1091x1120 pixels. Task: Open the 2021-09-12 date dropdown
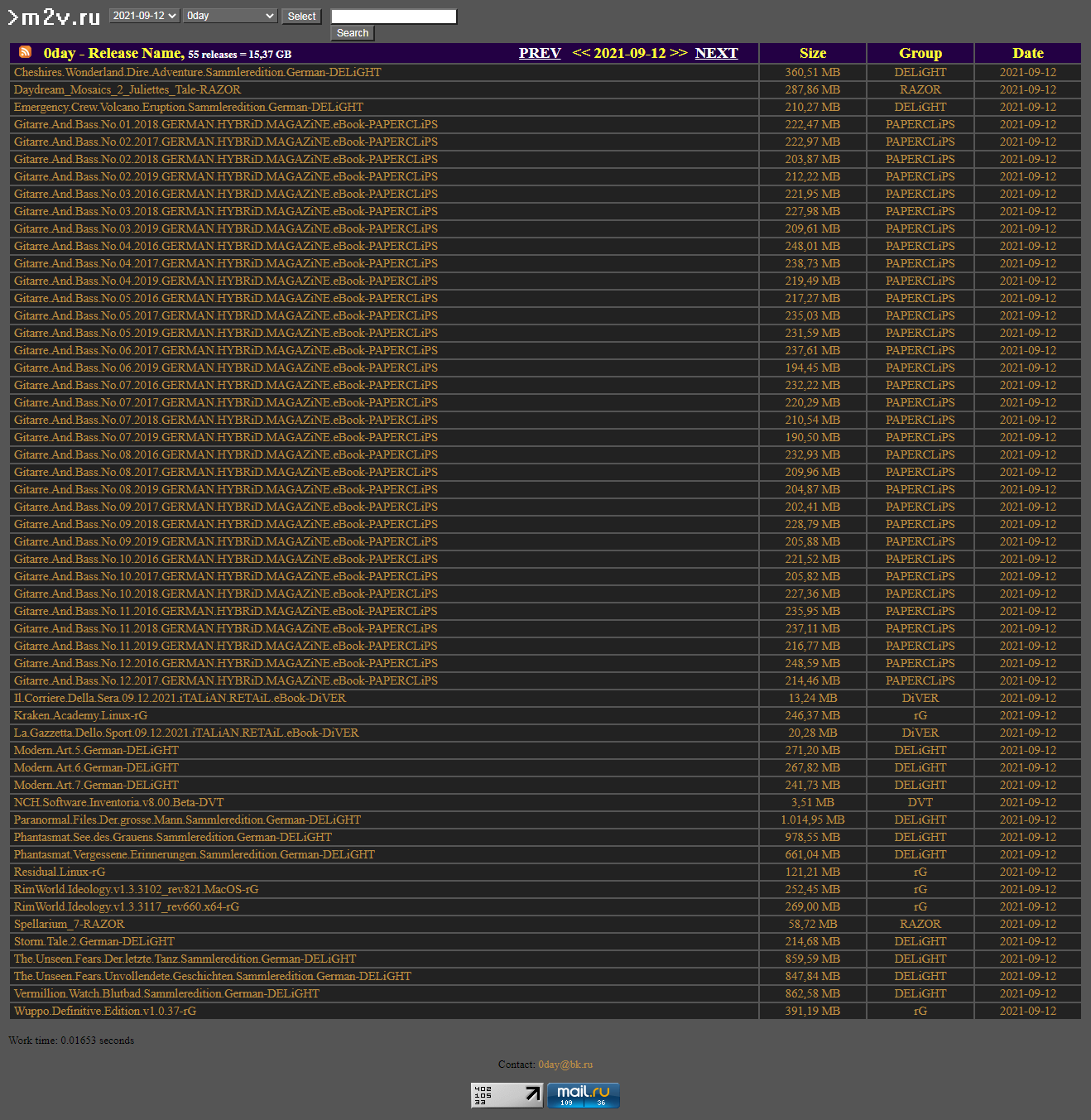pyautogui.click(x=144, y=16)
